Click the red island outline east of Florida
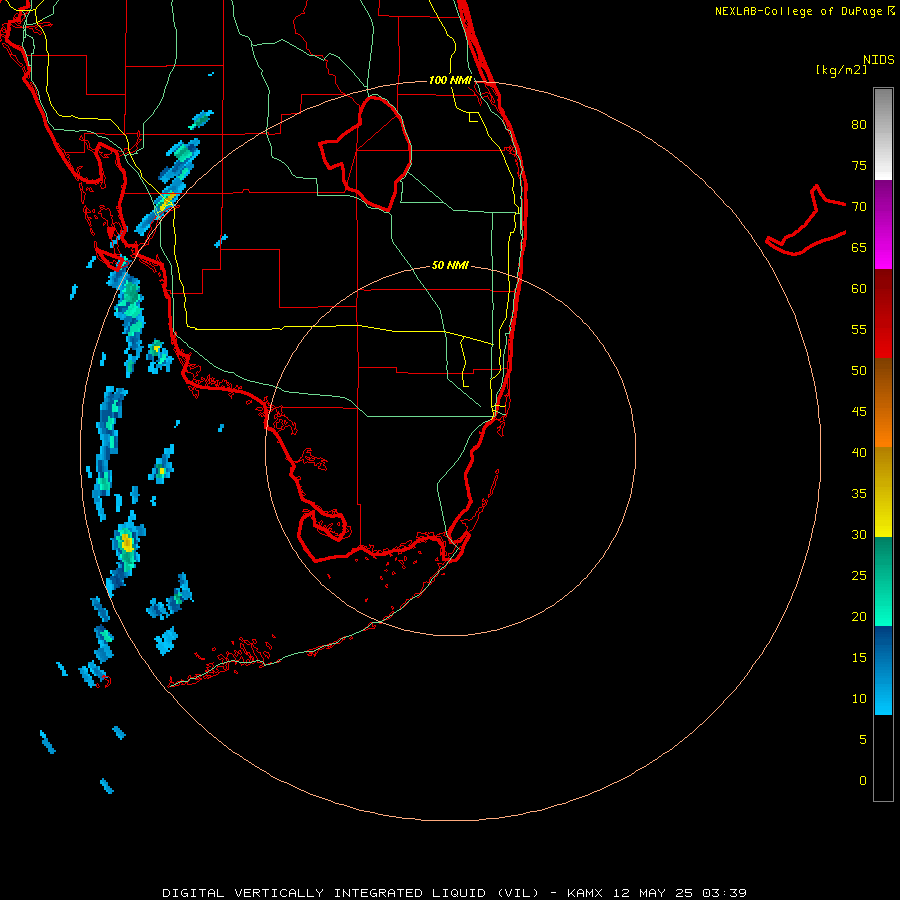 pos(806,220)
